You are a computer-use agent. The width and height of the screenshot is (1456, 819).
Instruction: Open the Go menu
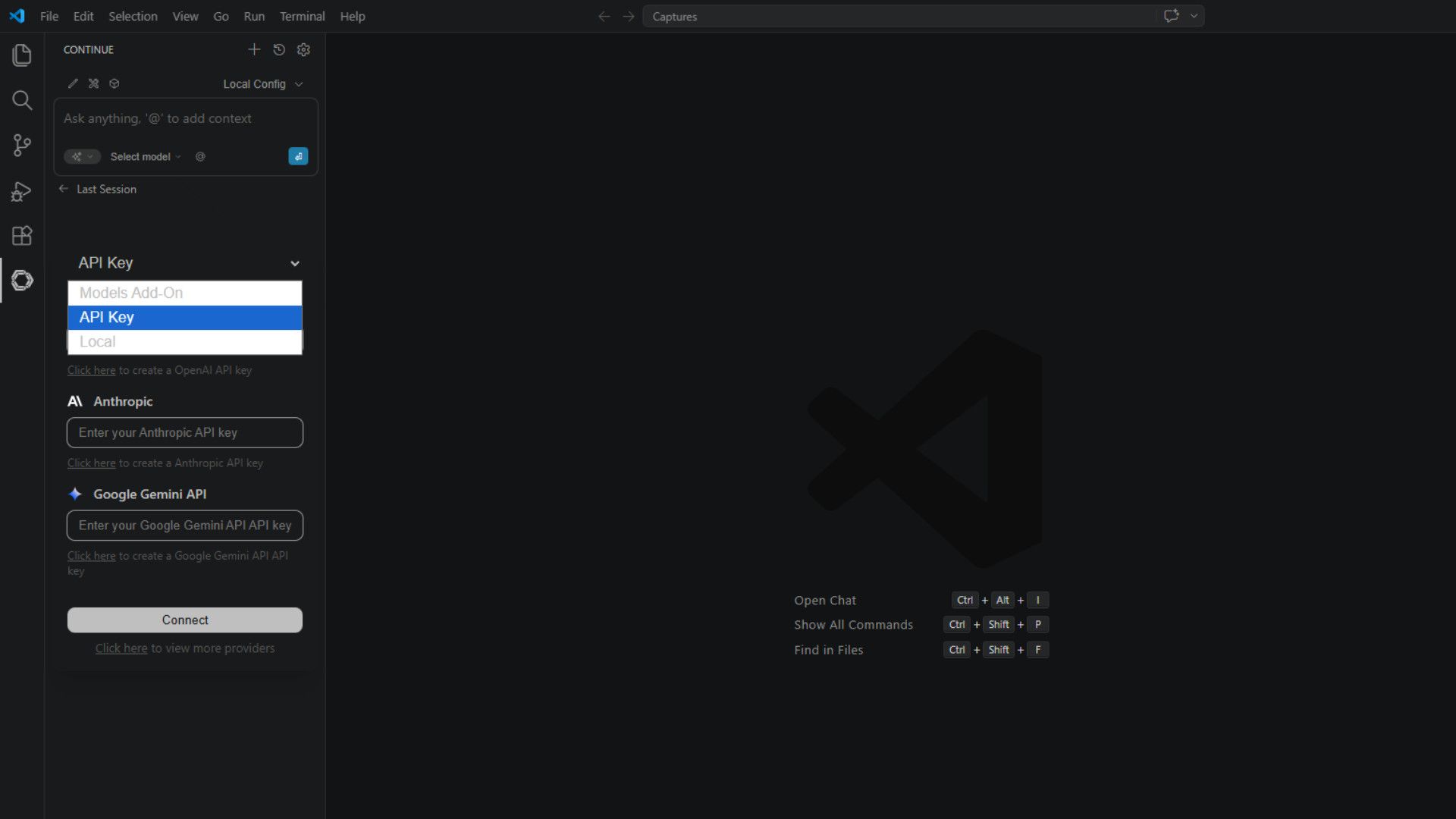[x=221, y=16]
